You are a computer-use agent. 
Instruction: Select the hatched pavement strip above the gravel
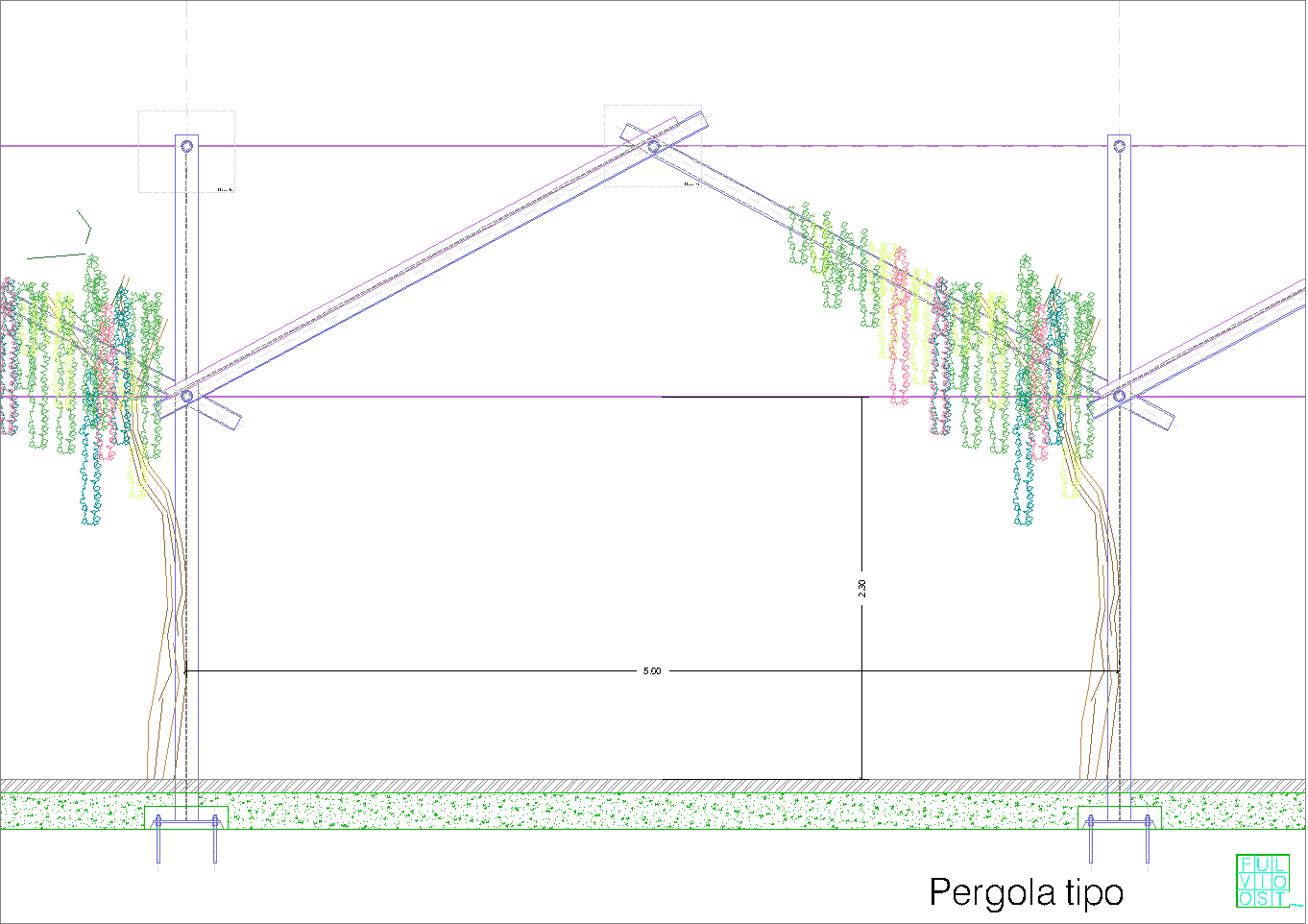[653, 786]
